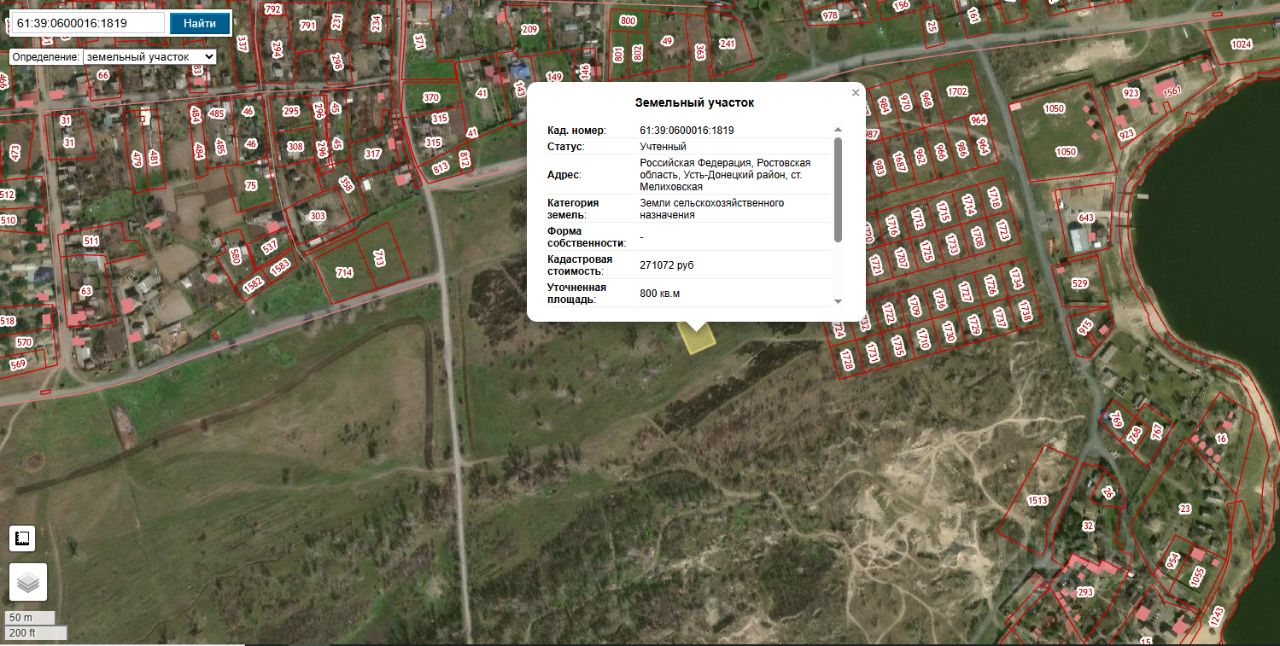Click cadastral value 271072 руб
Screen dimensions: 1280x646
click(x=666, y=265)
